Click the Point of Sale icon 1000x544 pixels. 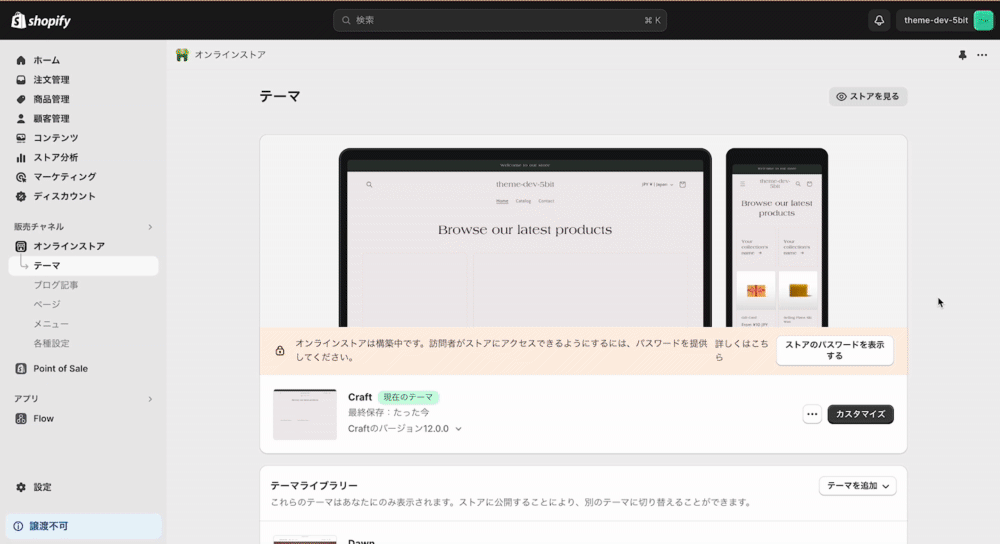point(21,369)
